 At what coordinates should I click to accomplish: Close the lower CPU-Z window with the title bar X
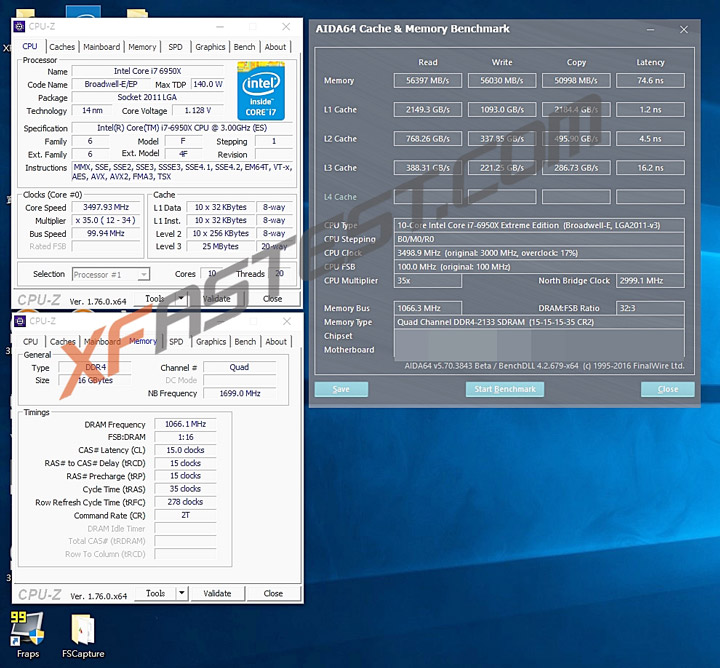287,321
